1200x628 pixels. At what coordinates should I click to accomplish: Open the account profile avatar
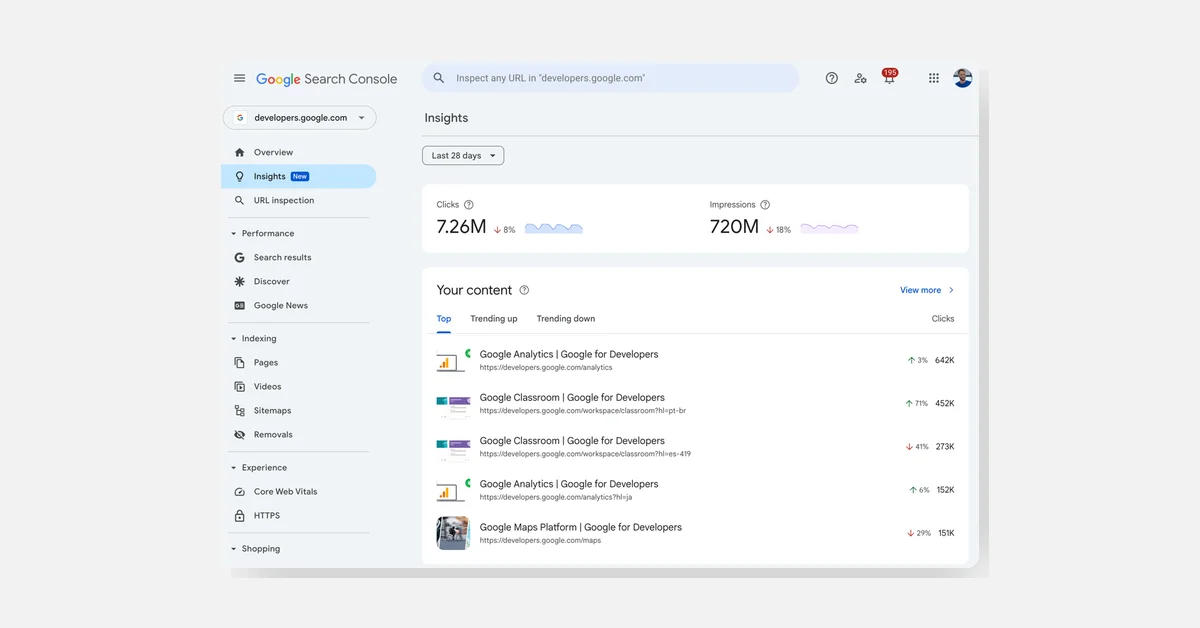pos(963,78)
